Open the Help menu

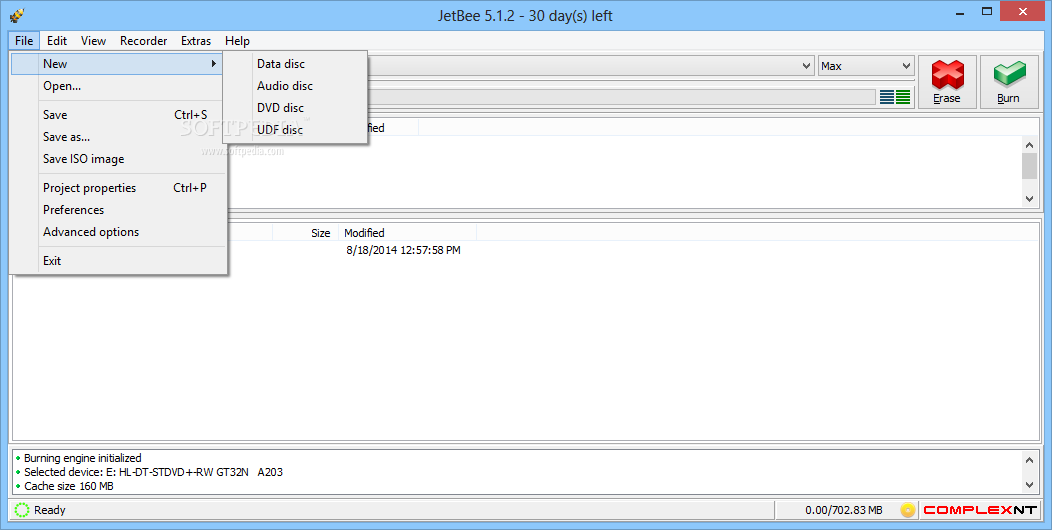[x=238, y=41]
